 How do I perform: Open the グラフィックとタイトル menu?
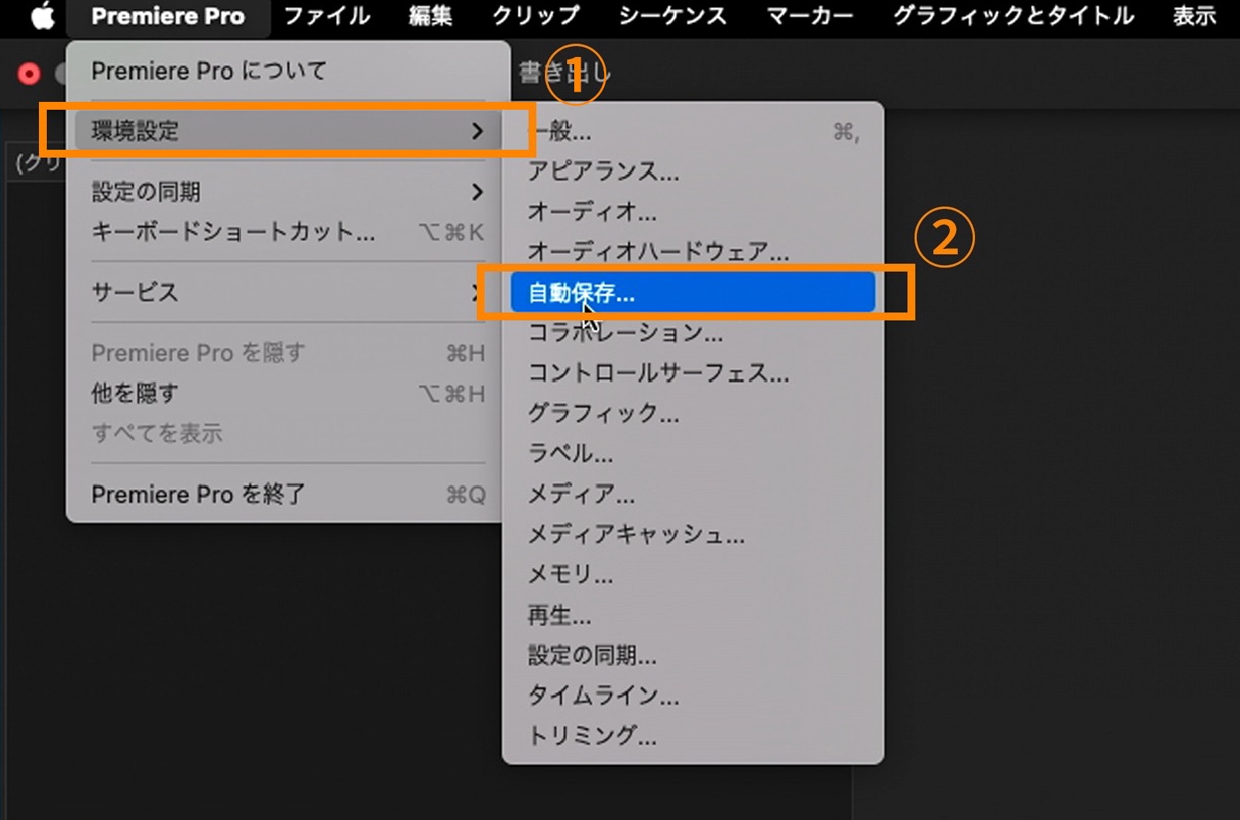point(1014,17)
